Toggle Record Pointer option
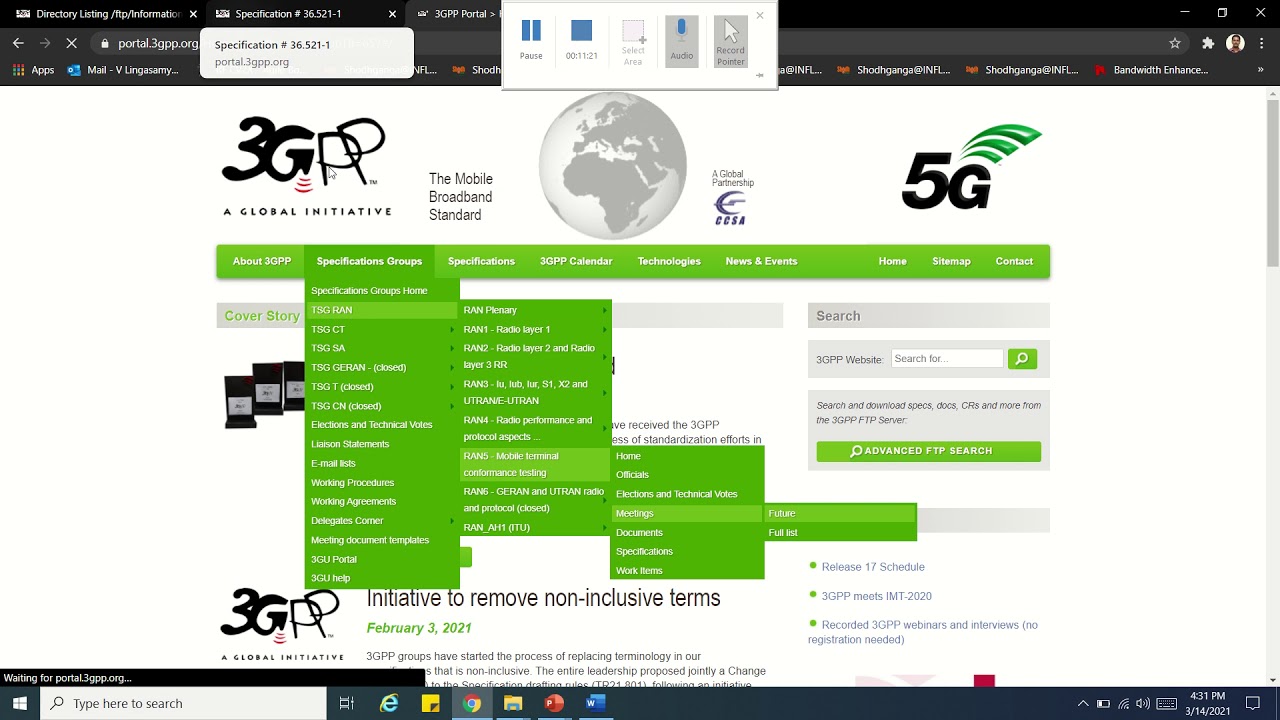 pyautogui.click(x=730, y=41)
